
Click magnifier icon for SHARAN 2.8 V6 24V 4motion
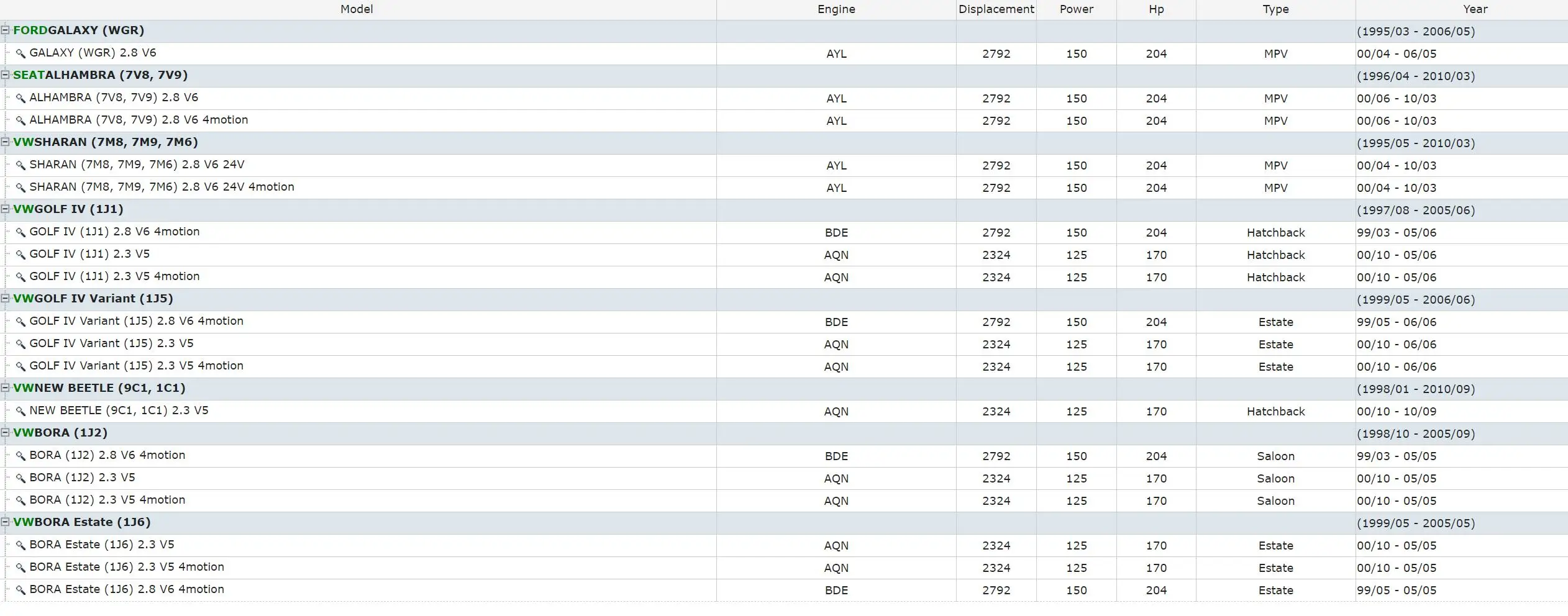[x=21, y=188]
